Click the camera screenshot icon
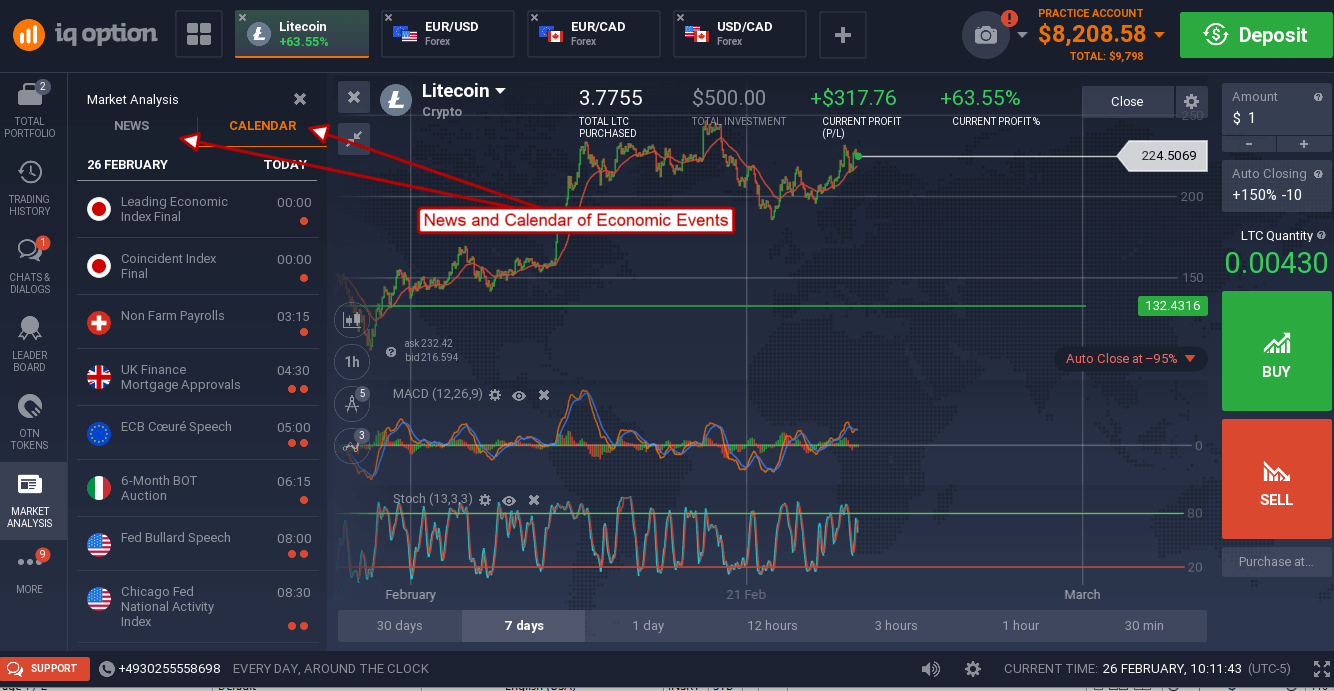 tap(986, 35)
